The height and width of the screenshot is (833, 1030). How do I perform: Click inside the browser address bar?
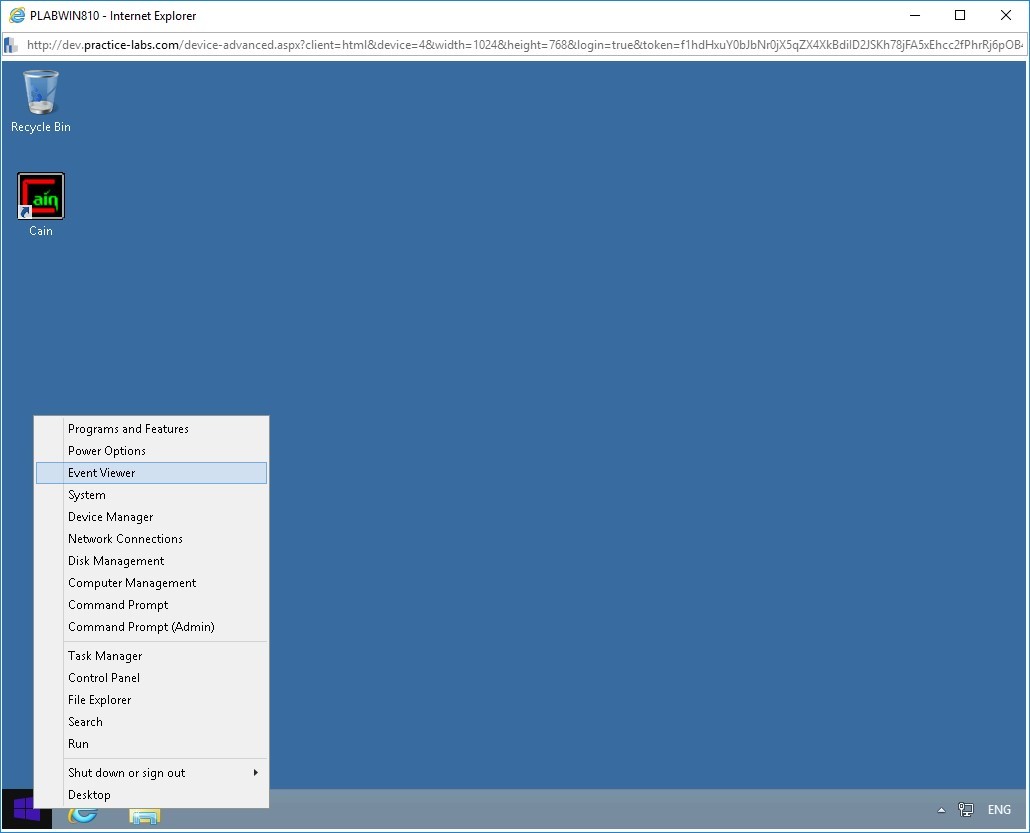click(x=400, y=45)
